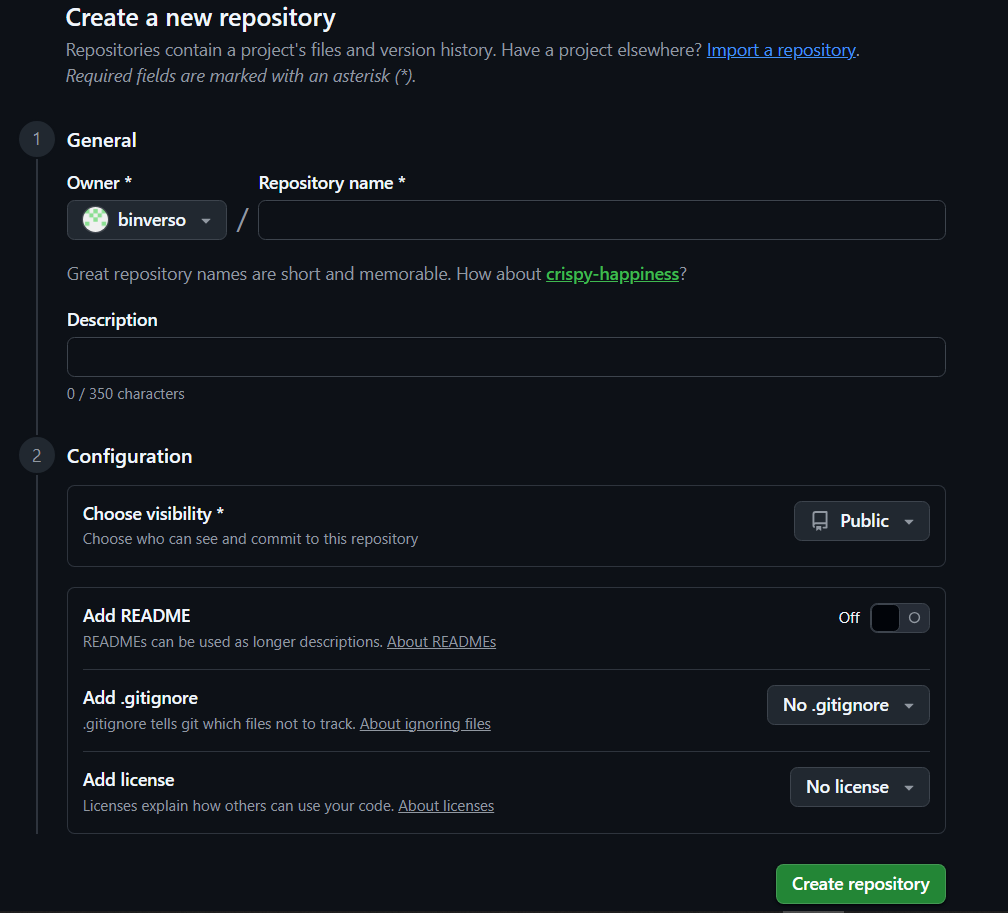Viewport: 1008px width, 913px height.
Task: Open the About licenses link
Action: click(446, 806)
